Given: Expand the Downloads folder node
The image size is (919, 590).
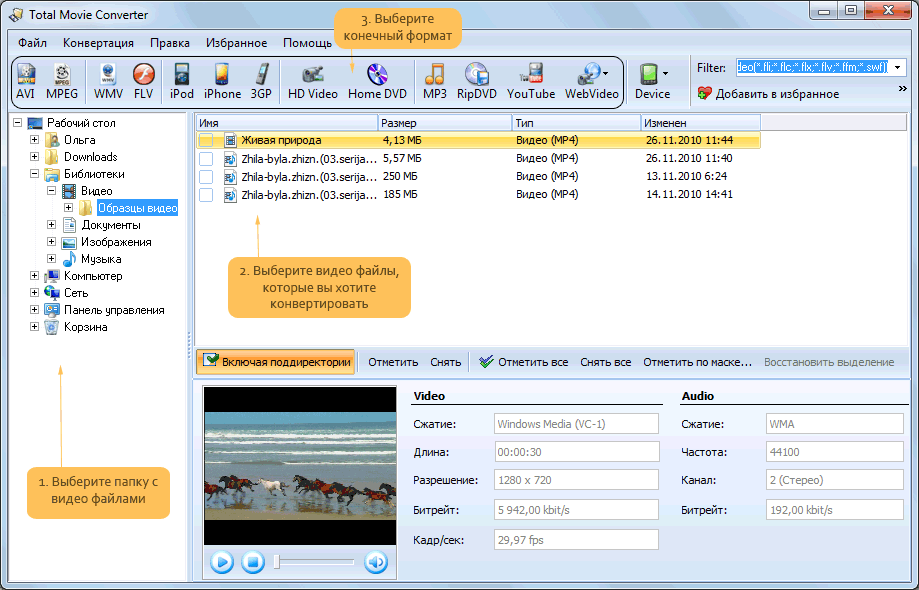Looking at the screenshot, I should 35,157.
